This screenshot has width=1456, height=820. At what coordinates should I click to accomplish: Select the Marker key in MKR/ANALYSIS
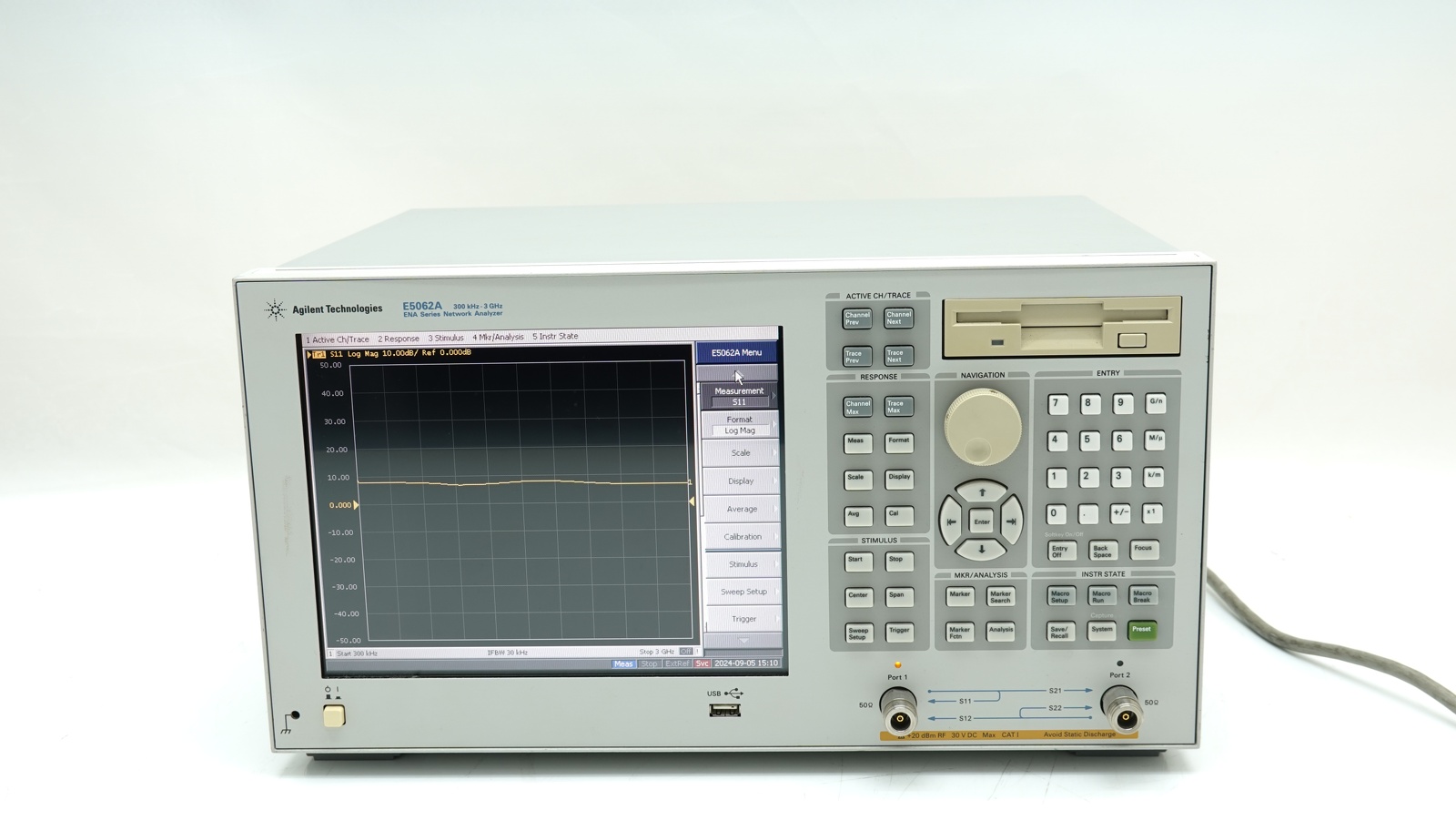point(961,598)
